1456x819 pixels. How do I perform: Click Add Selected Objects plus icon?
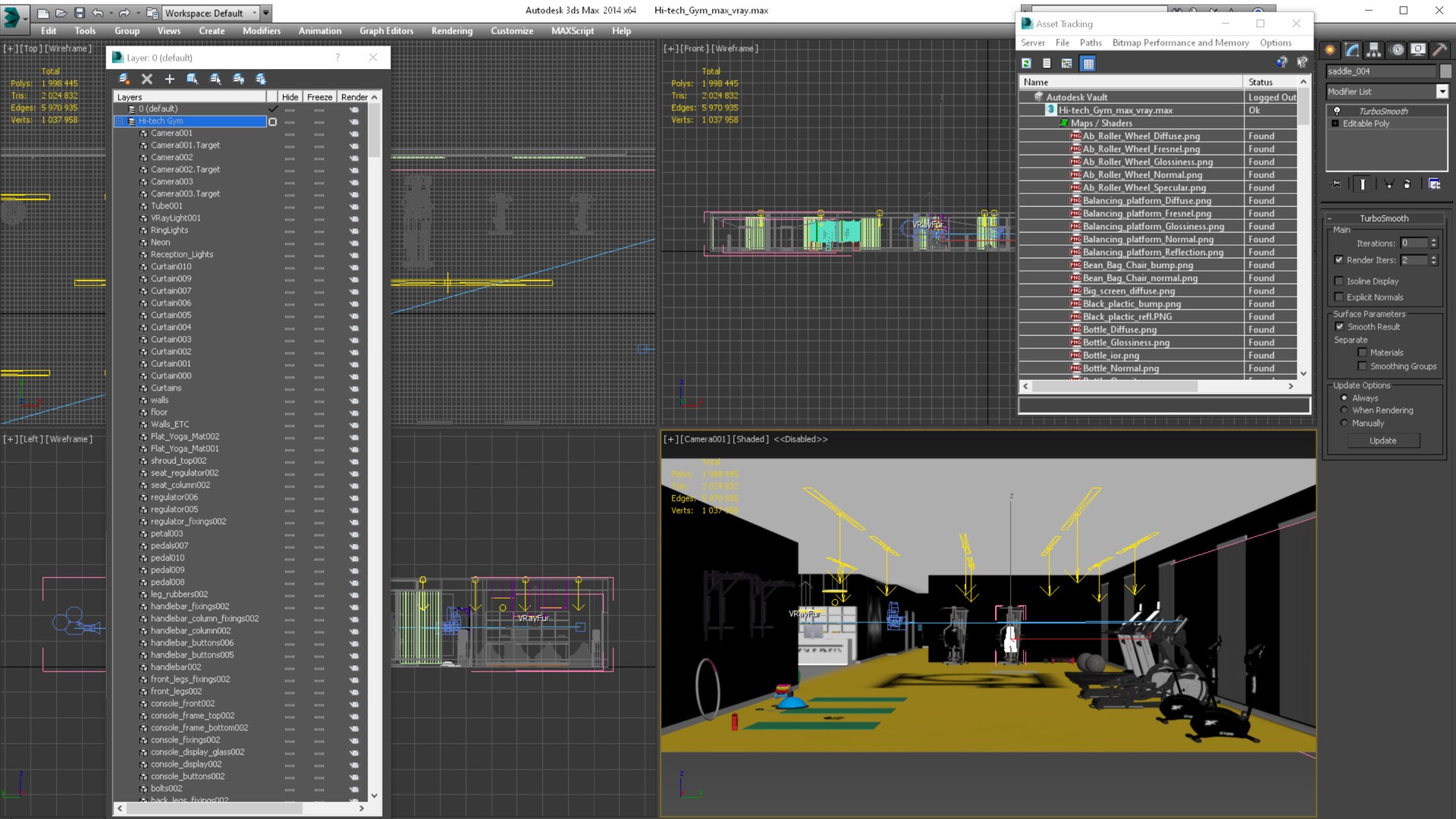pyautogui.click(x=170, y=79)
